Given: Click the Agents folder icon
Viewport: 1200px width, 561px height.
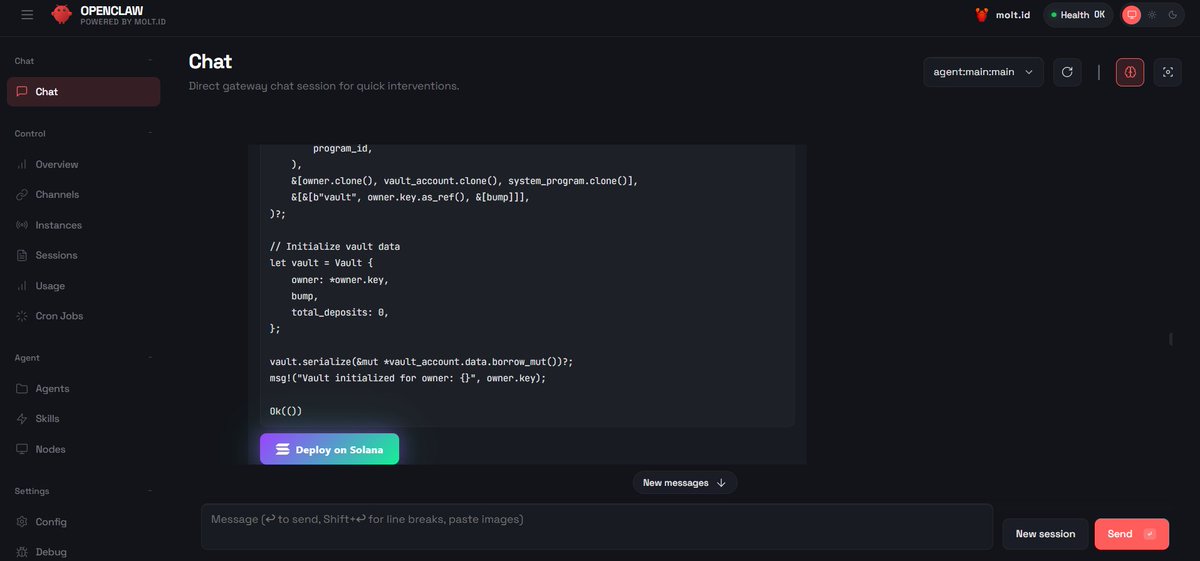Looking at the screenshot, I should click(22, 388).
